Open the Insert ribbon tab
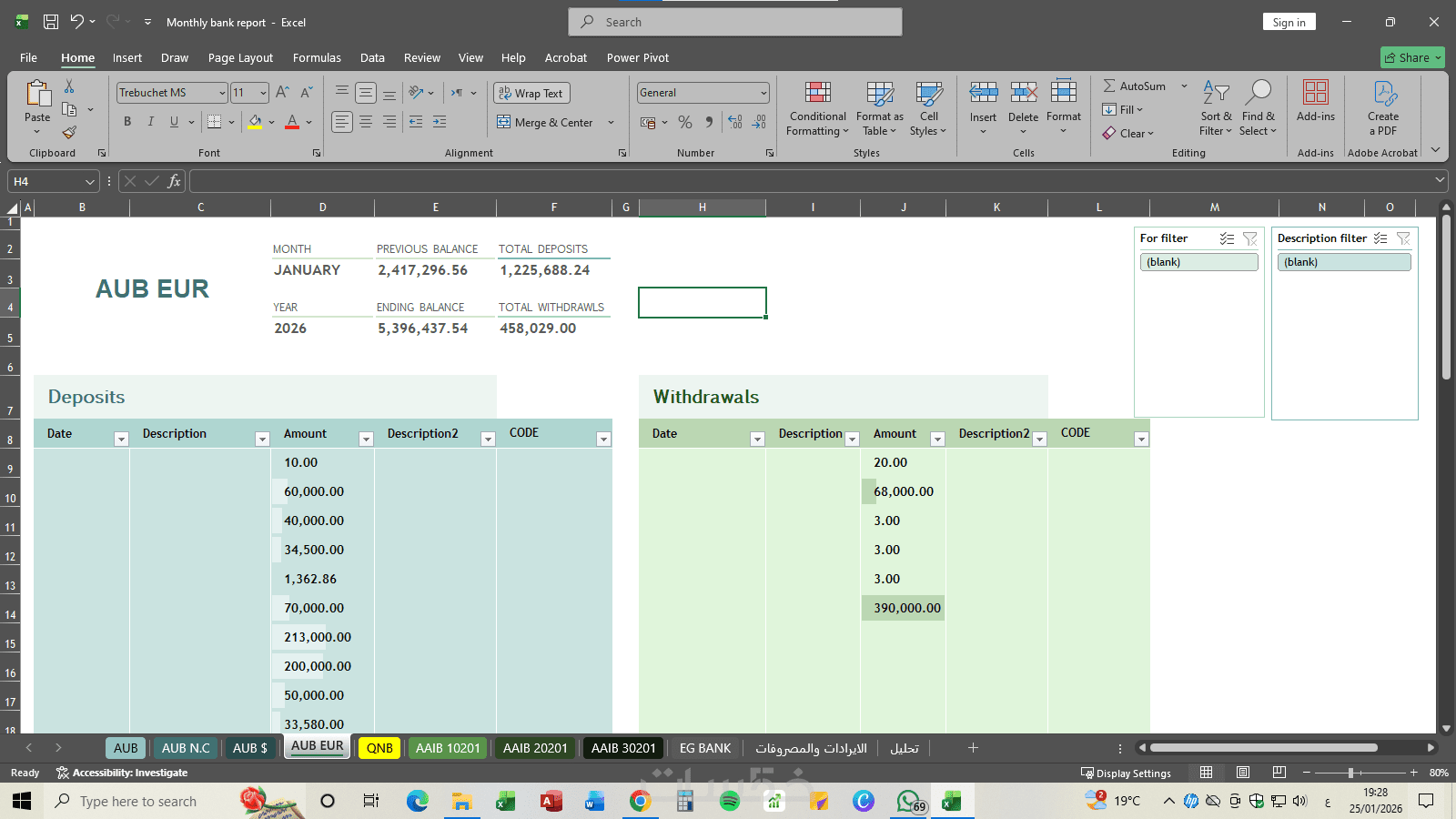The width and height of the screenshot is (1456, 819). (x=127, y=57)
